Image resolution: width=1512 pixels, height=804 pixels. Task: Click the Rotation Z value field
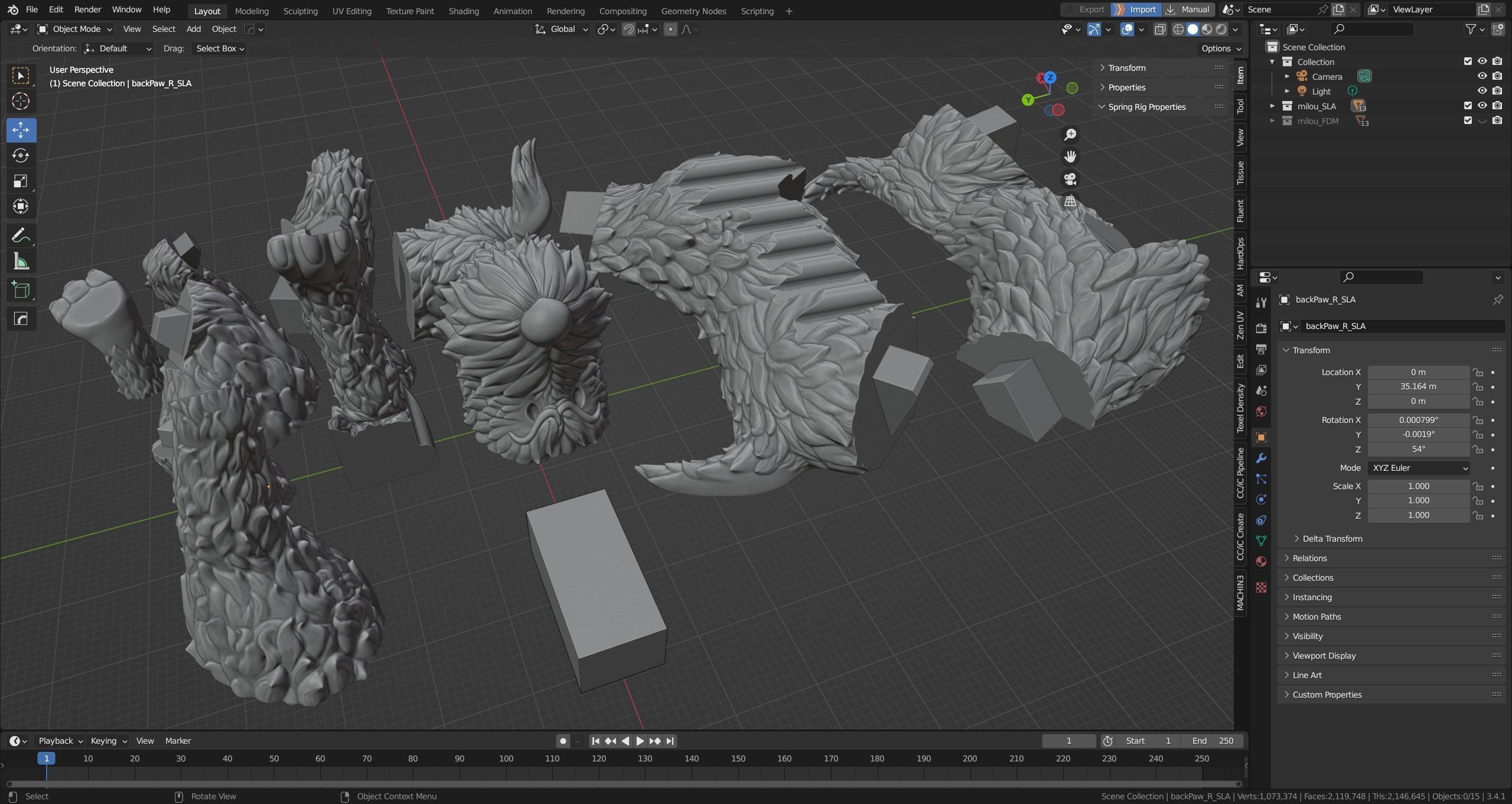1418,449
